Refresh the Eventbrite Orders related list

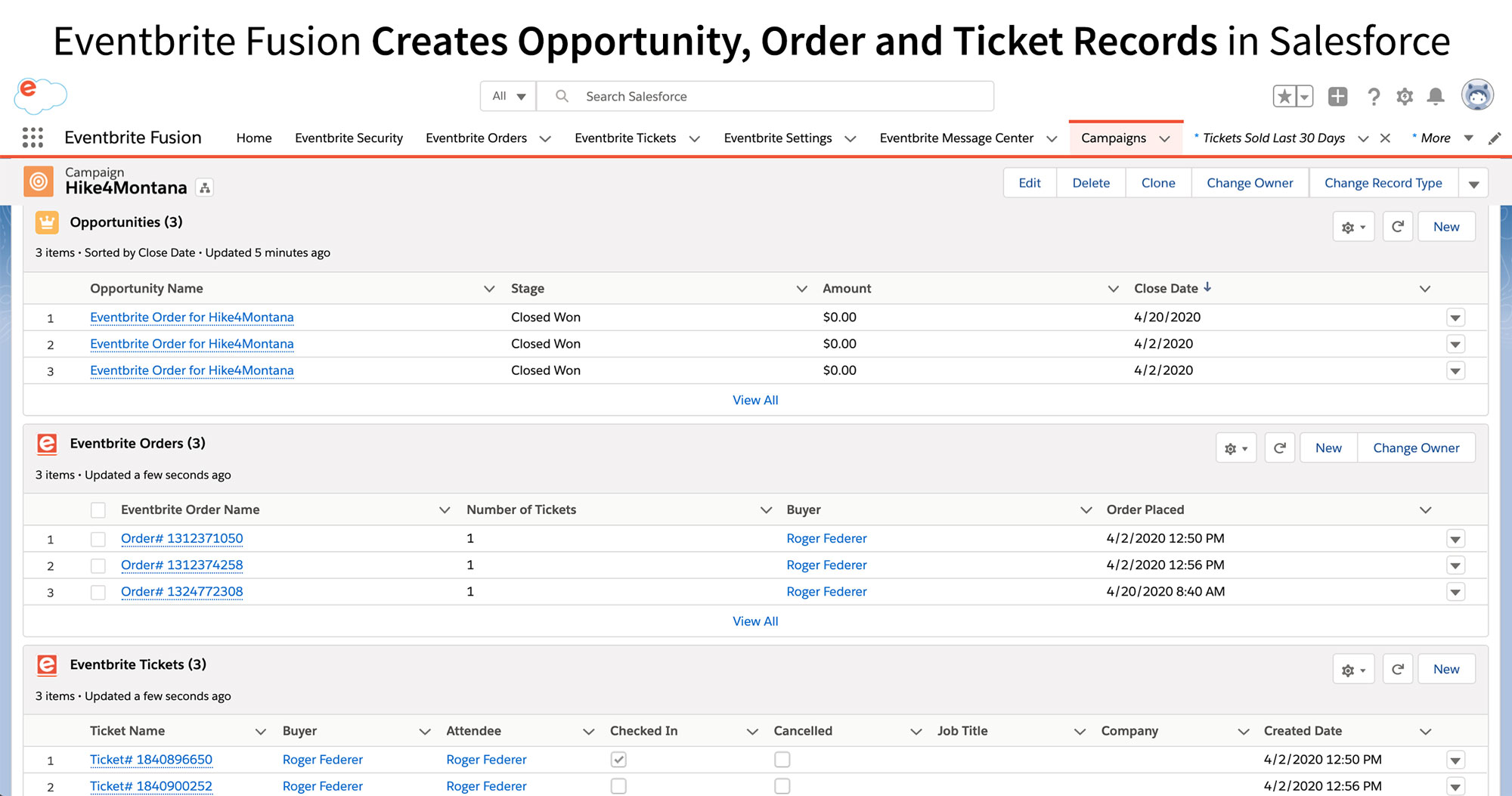pos(1280,448)
